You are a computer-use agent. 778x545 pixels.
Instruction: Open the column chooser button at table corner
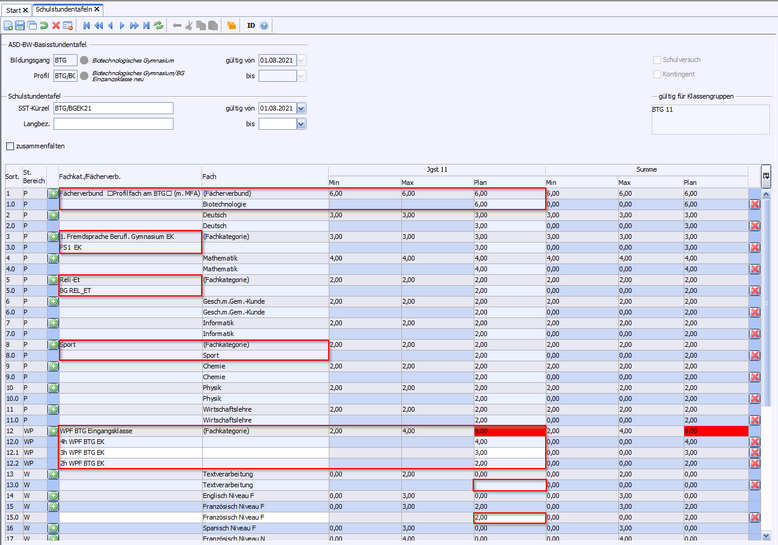coord(766,174)
